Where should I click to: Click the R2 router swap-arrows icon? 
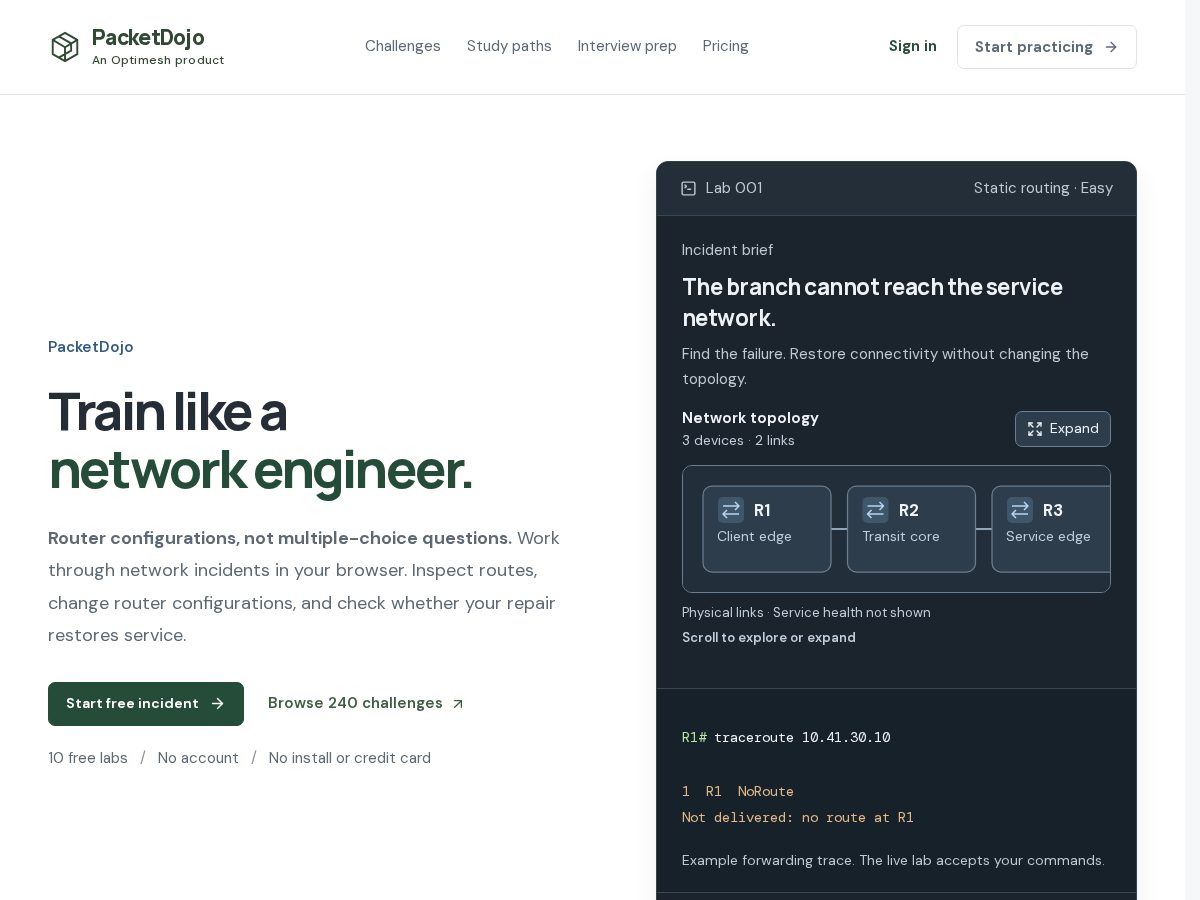tap(875, 510)
